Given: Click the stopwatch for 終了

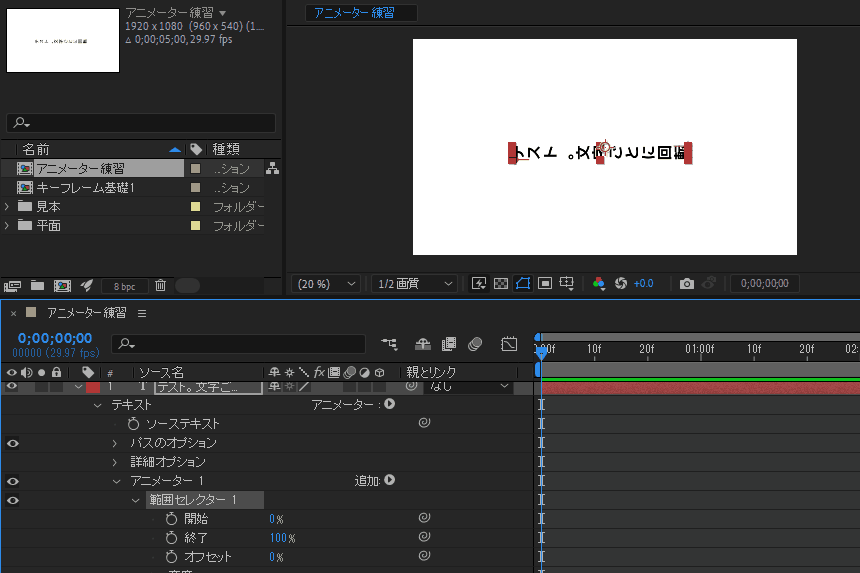Looking at the screenshot, I should 171,537.
